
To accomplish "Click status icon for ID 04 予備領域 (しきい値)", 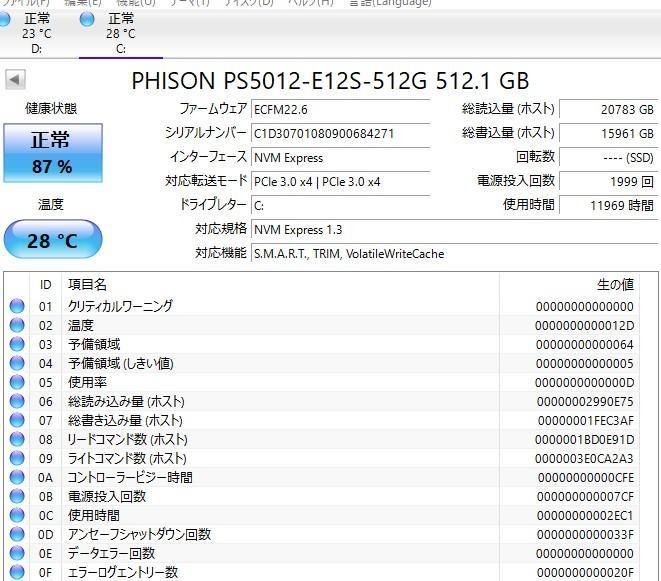I will click(17, 363).
